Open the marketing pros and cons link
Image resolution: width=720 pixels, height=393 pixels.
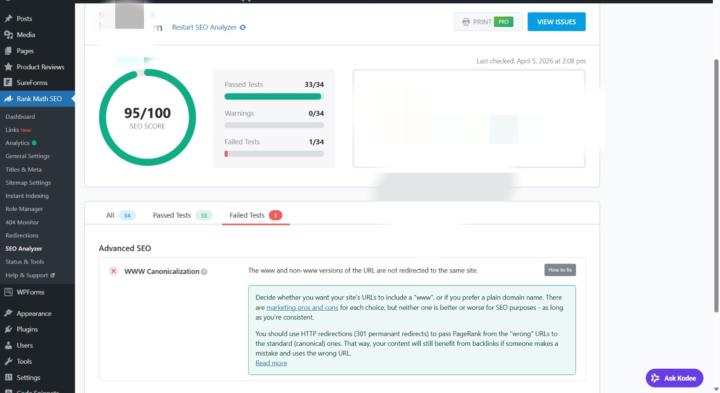click(302, 308)
